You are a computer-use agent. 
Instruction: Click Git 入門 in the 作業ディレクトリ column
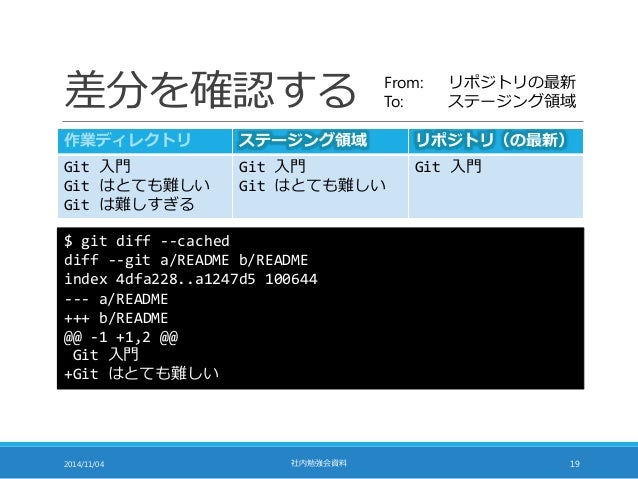97,167
